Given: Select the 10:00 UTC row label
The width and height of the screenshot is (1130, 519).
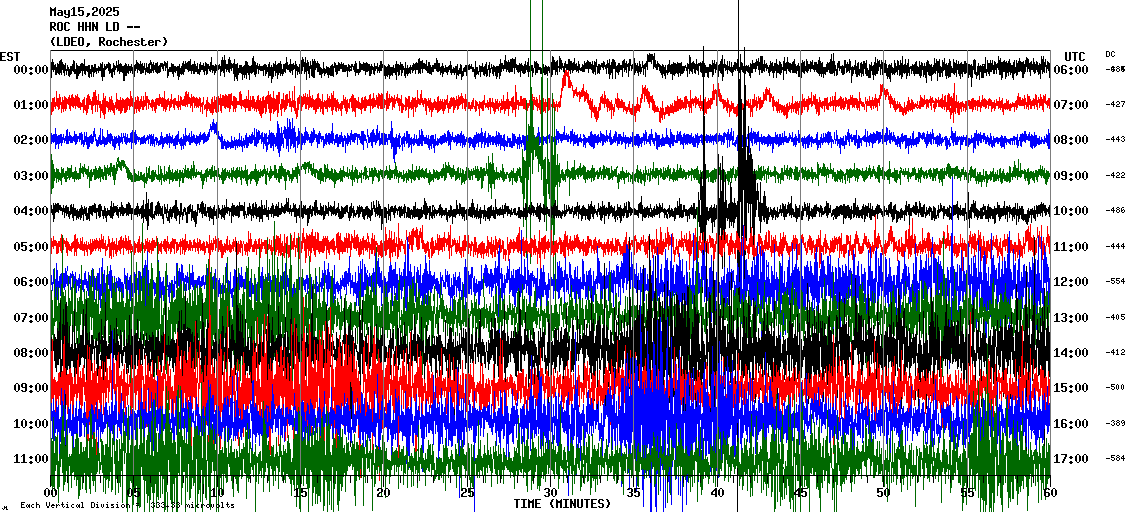Looking at the screenshot, I should (x=1071, y=211).
